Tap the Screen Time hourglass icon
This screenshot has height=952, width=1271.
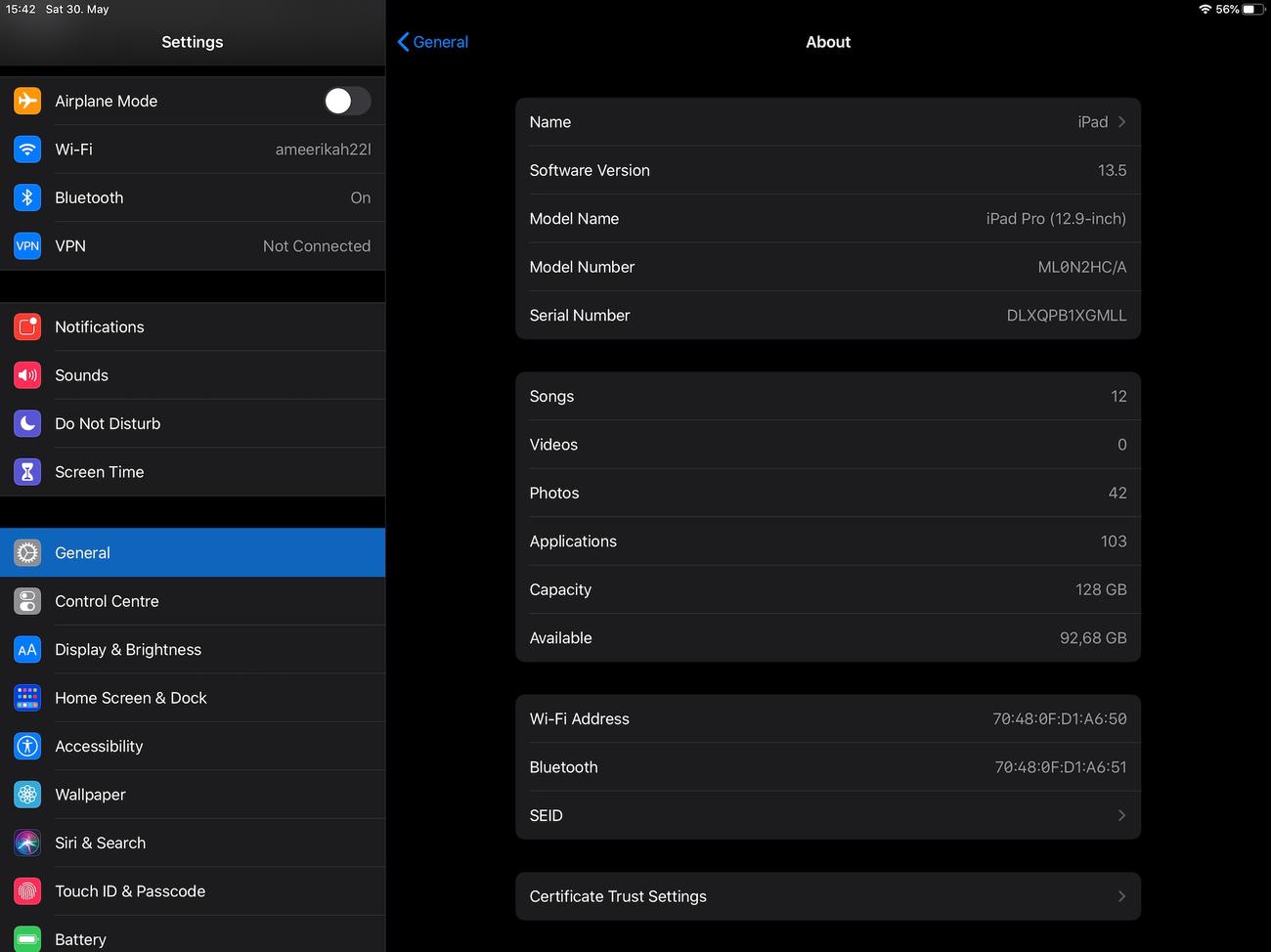(27, 472)
